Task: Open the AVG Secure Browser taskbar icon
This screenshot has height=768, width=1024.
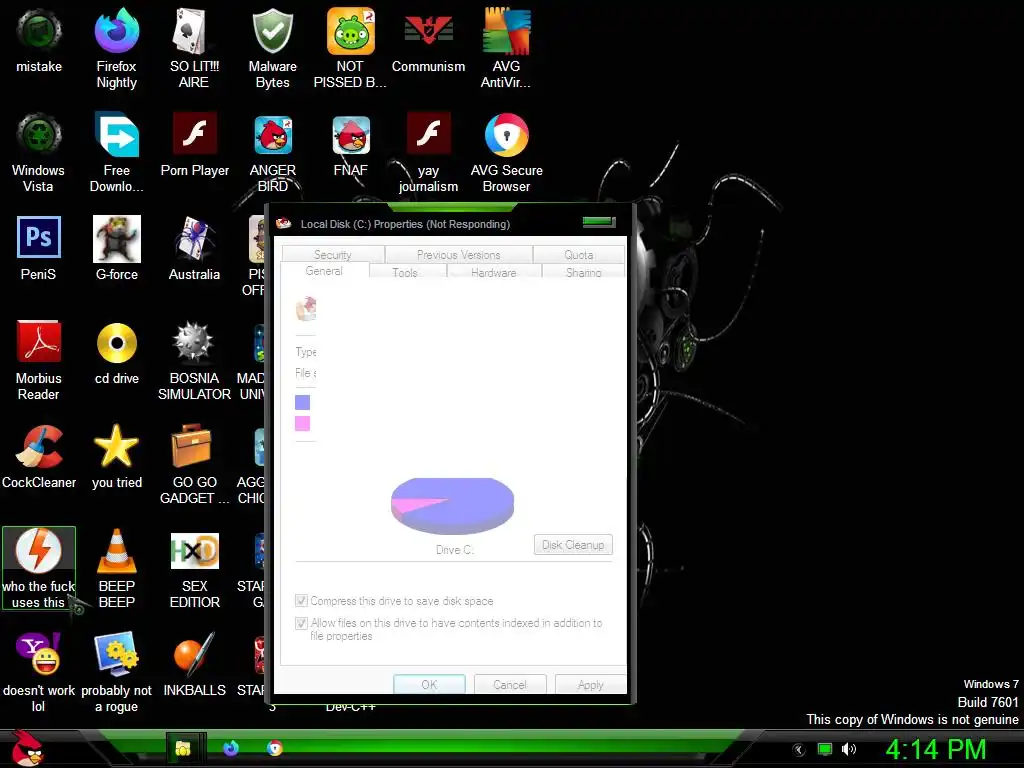Action: 275,748
